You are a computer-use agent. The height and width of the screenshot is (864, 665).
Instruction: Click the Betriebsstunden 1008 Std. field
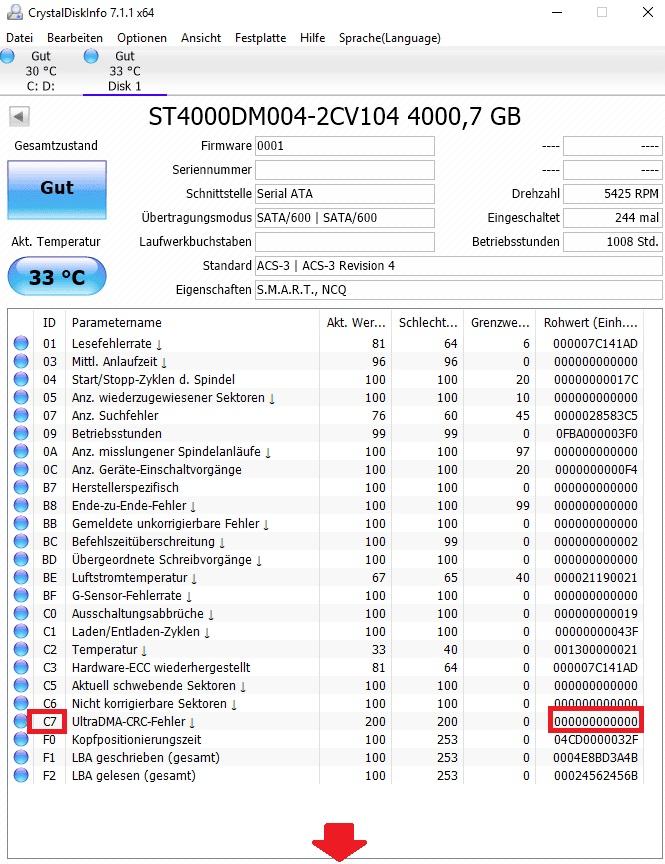pyautogui.click(x=613, y=242)
